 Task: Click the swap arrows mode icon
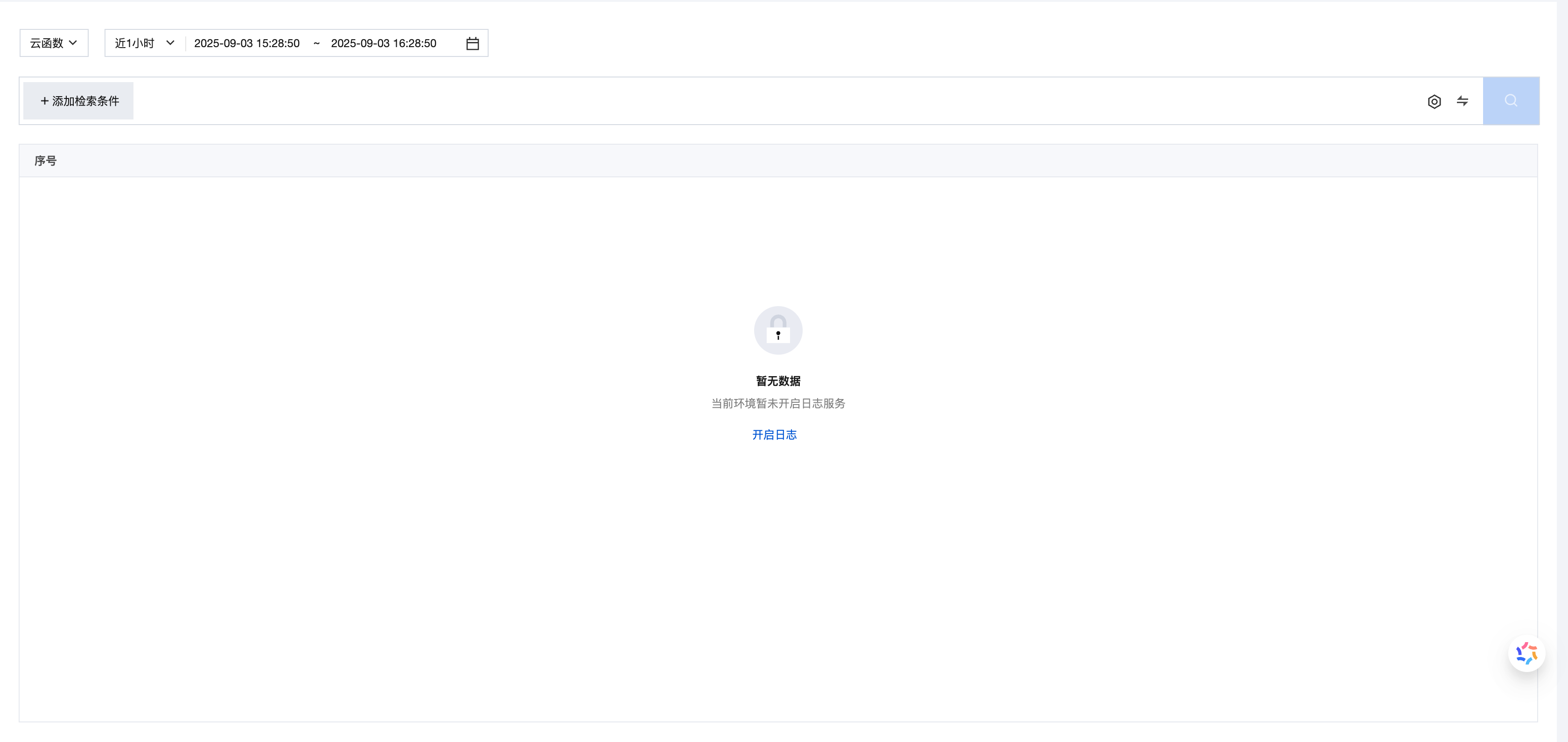pos(1462,101)
